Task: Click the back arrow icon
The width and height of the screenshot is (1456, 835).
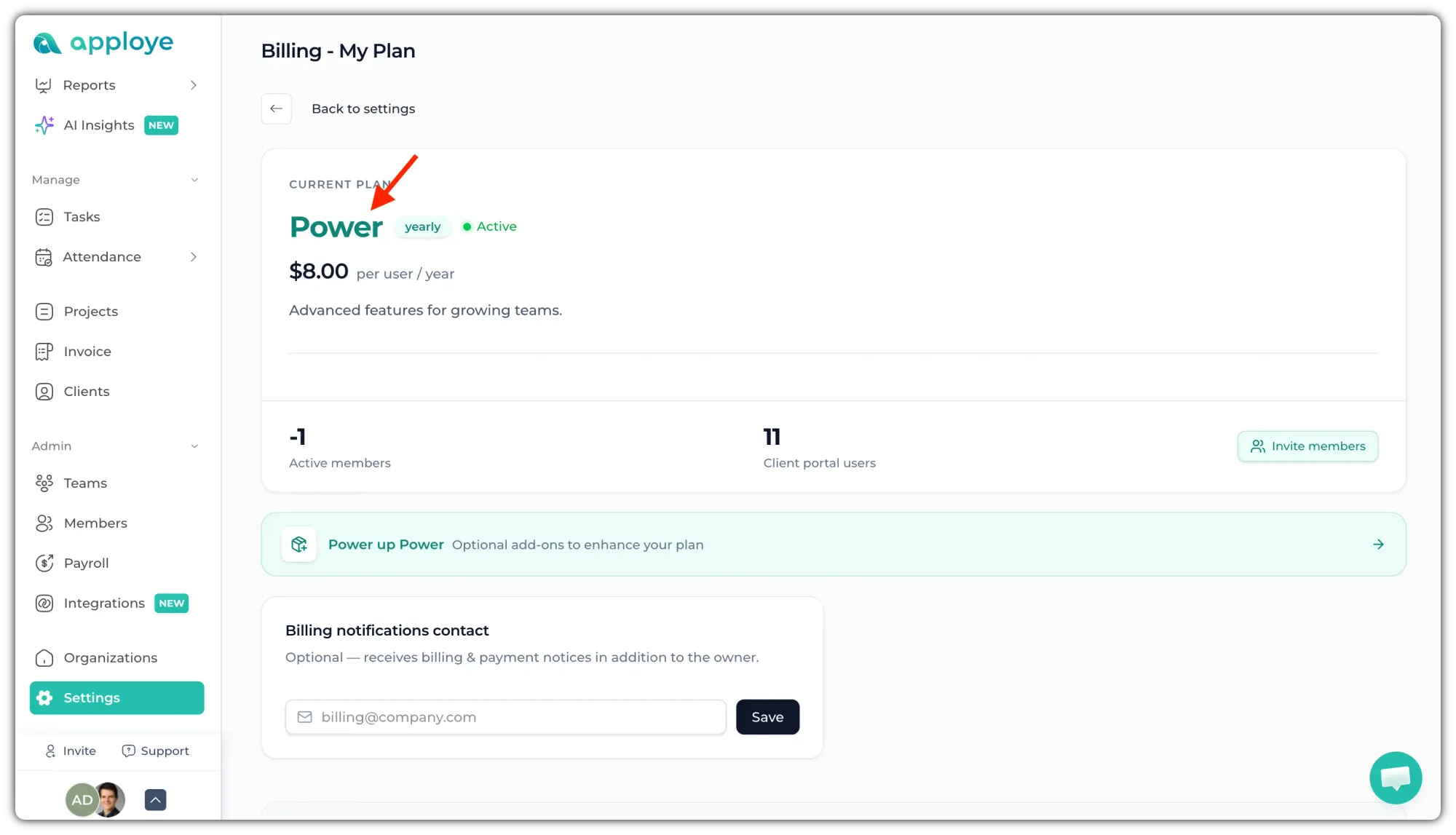Action: click(x=277, y=108)
